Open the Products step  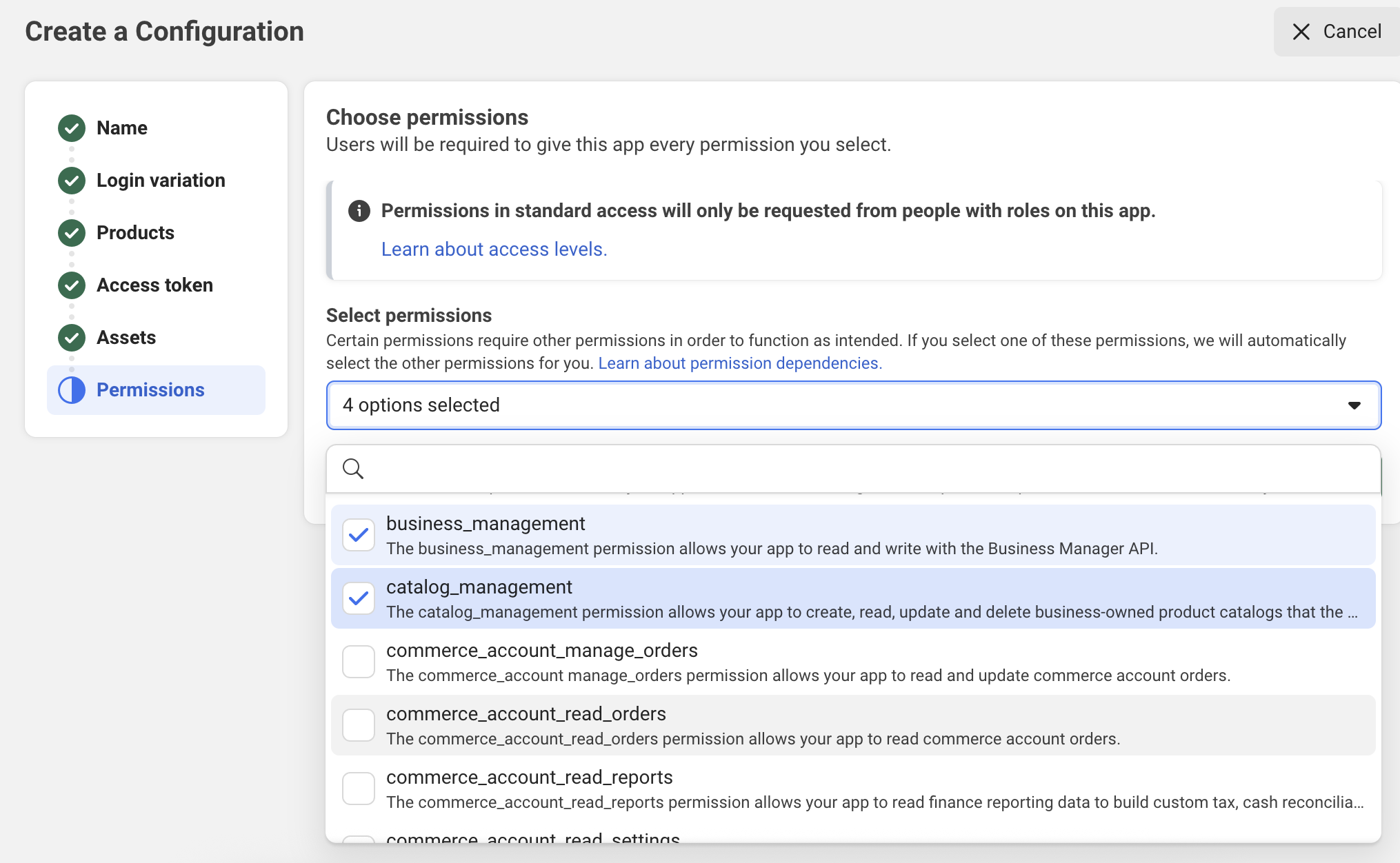[135, 232]
